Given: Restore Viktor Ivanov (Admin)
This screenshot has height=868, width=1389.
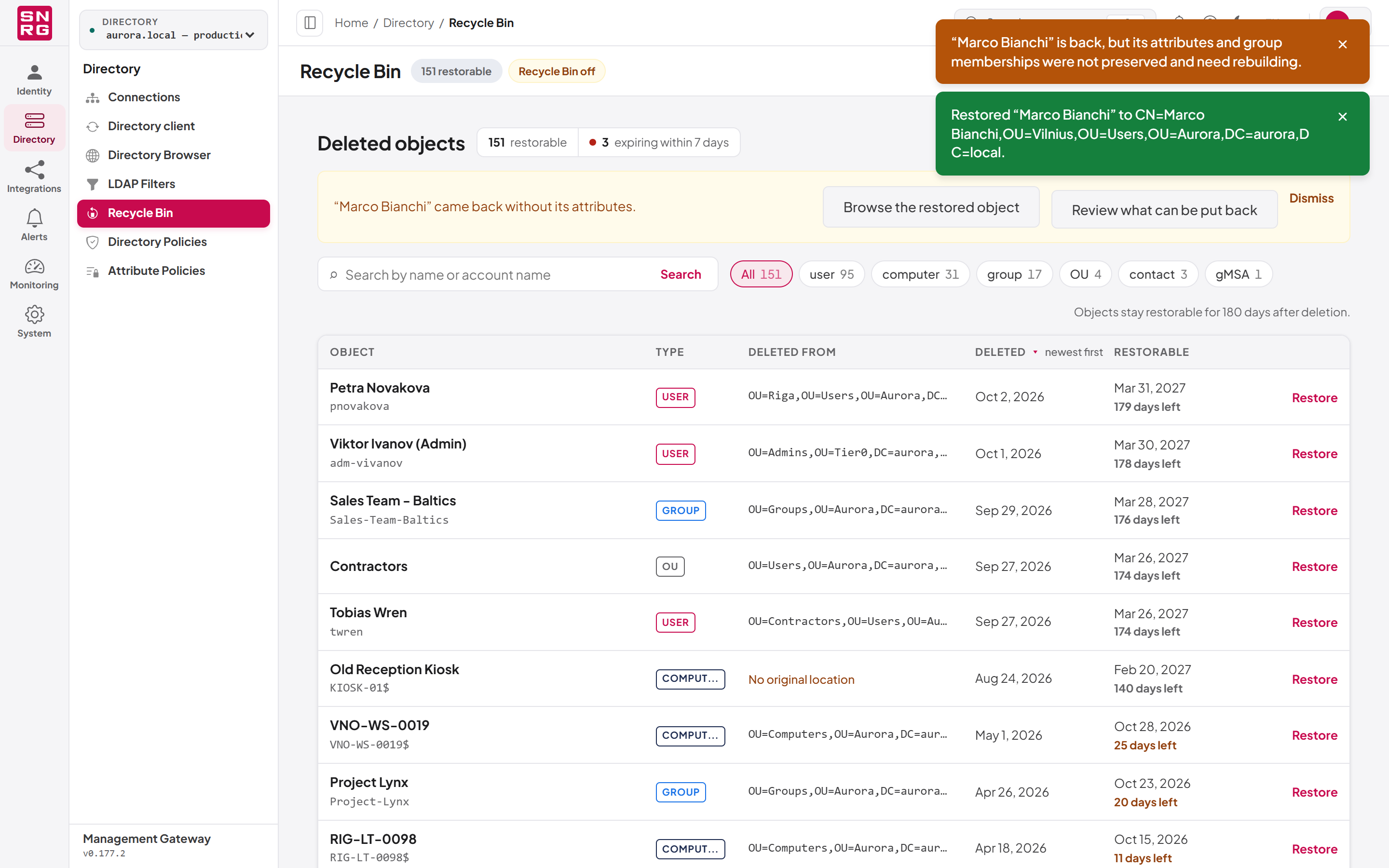Looking at the screenshot, I should tap(1314, 453).
